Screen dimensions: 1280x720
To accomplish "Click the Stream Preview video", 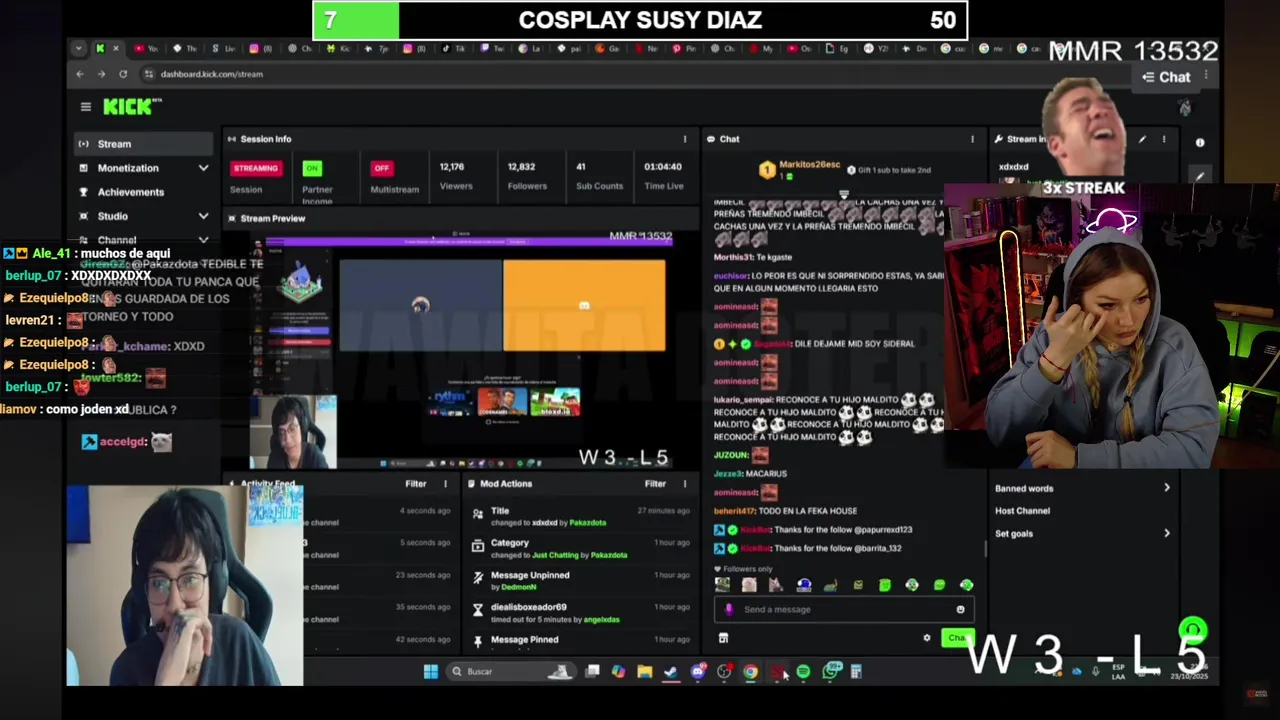I will tap(461, 350).
